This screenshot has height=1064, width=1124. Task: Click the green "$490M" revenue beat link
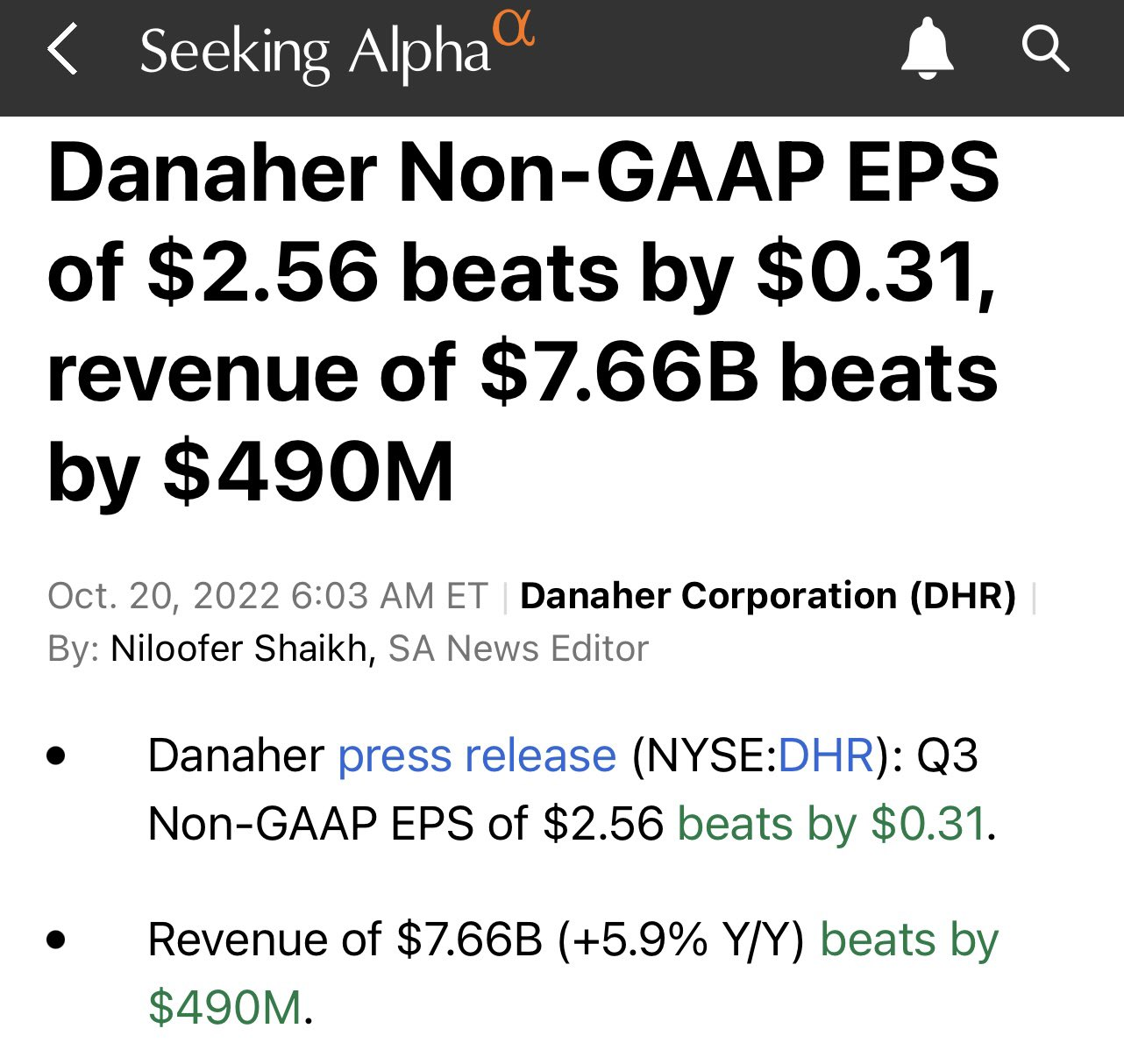click(x=224, y=1006)
